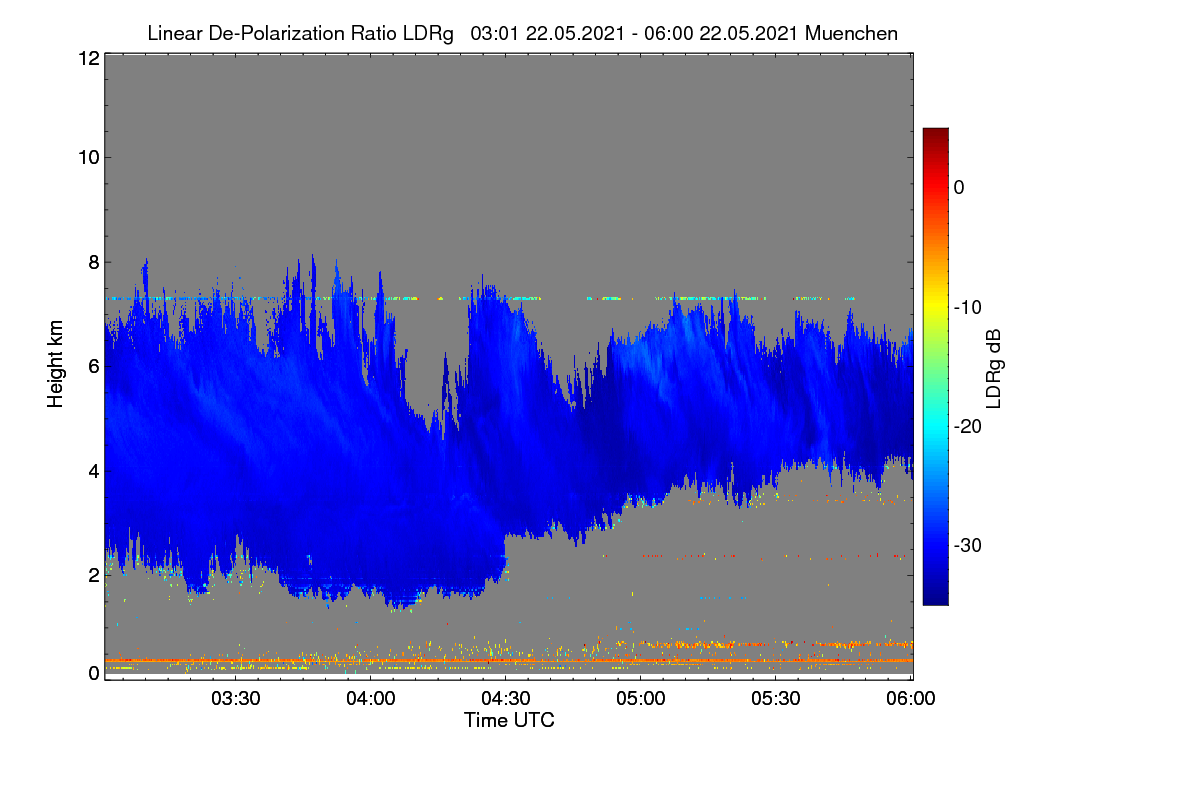Click the dark red top of the colorbar
The height and width of the screenshot is (800, 1200).
click(x=935, y=136)
